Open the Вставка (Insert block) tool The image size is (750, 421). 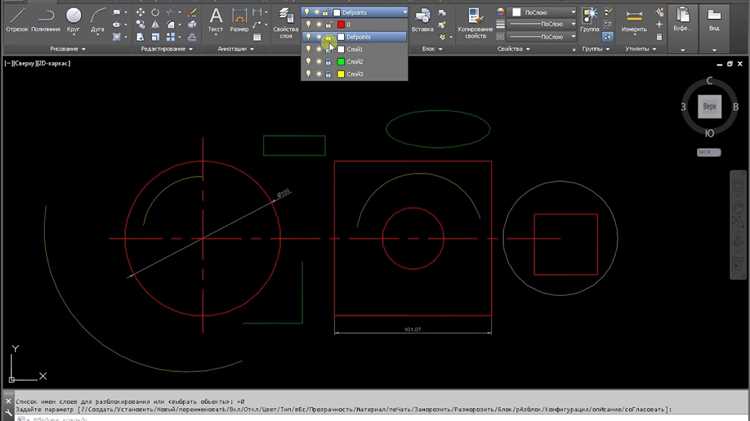click(x=422, y=20)
